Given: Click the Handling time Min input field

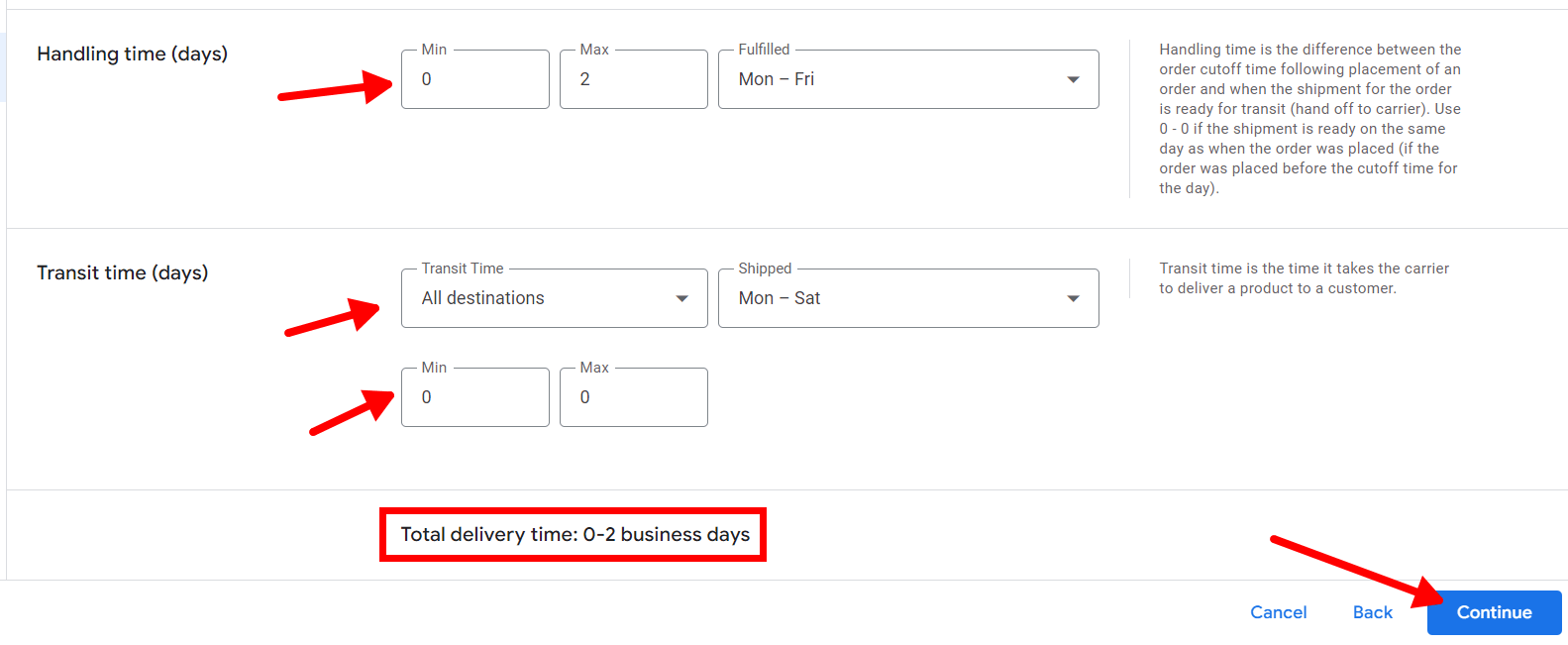Looking at the screenshot, I should [474, 79].
